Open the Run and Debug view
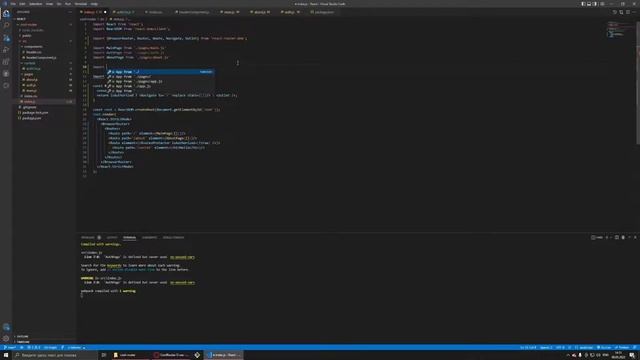Image resolution: width=640 pixels, height=360 pixels. pyautogui.click(x=6, y=50)
